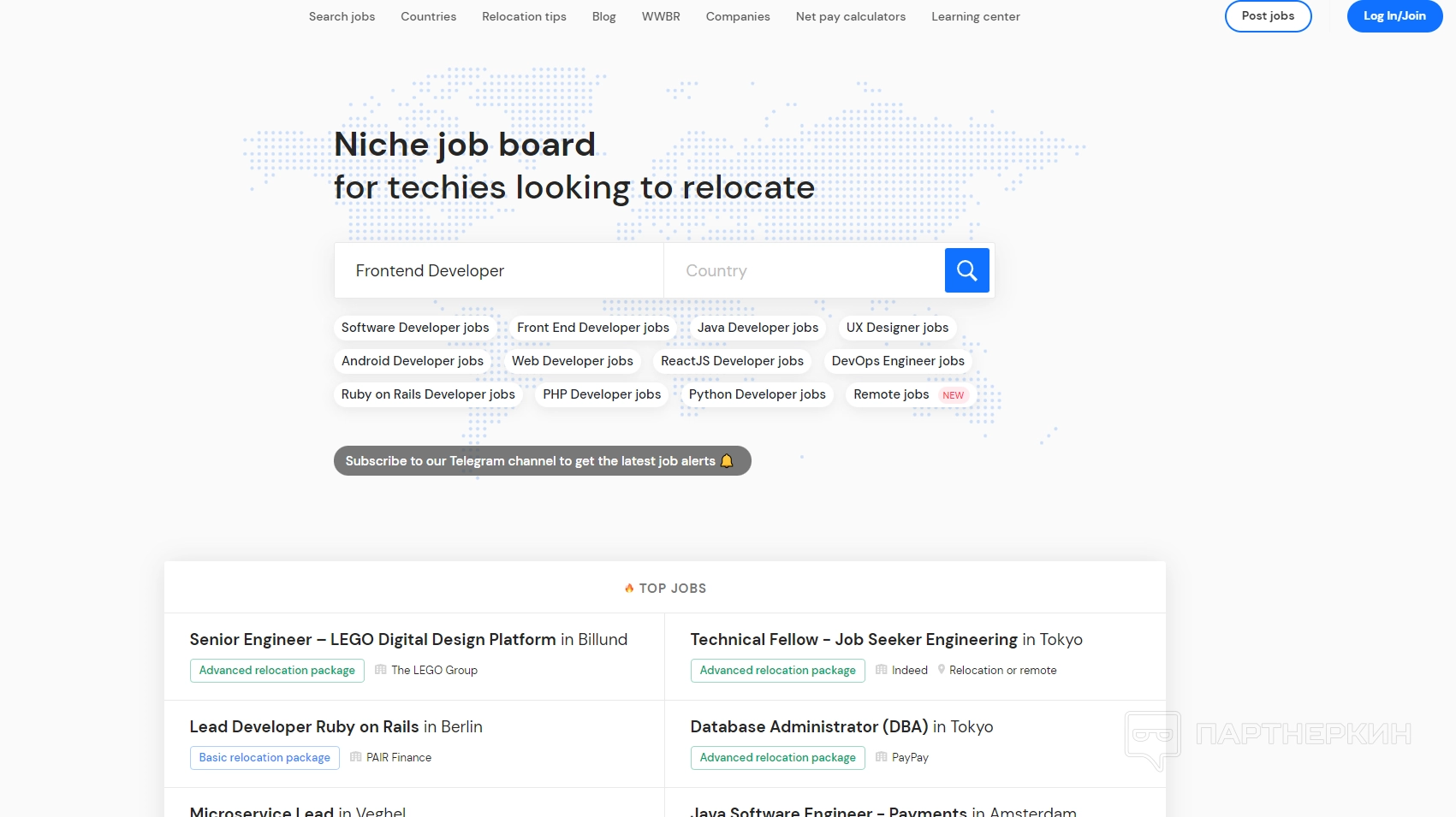The width and height of the screenshot is (1456, 817).
Task: Click the bell icon in Telegram banner
Action: tap(727, 461)
